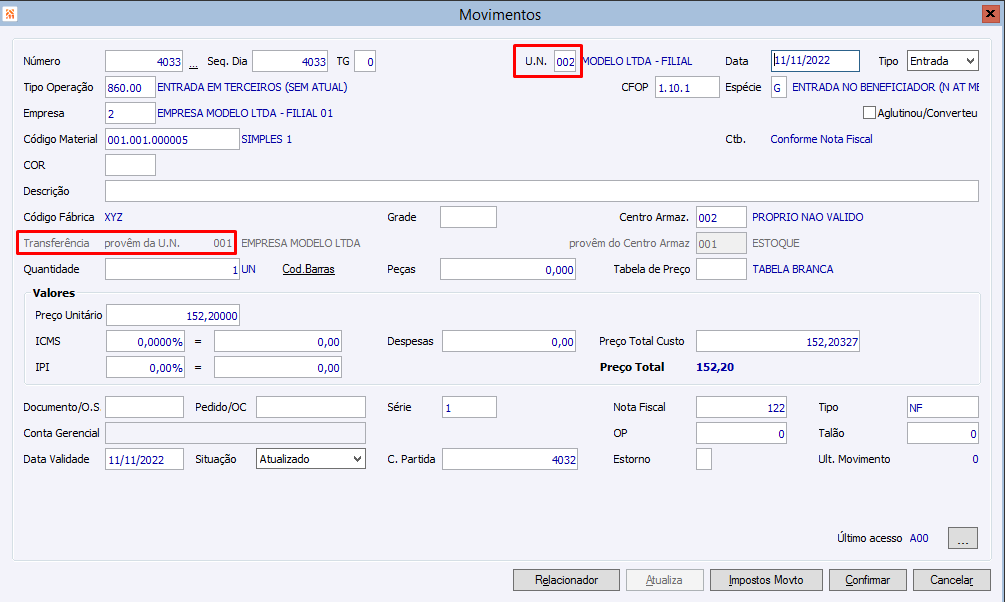Screen dimensions: 1005x602
Task: Close the Movimentos window
Action: click(990, 13)
